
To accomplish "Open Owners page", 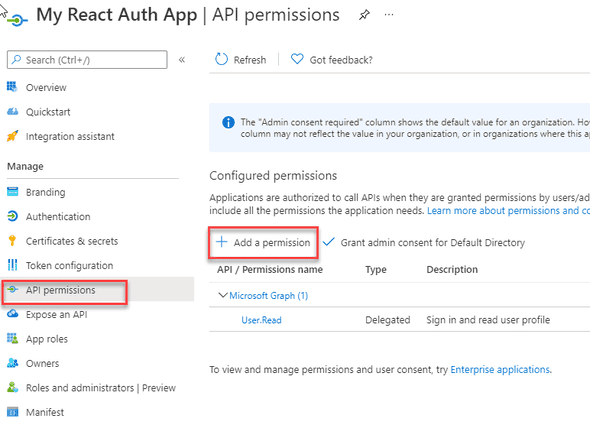I will [42, 363].
